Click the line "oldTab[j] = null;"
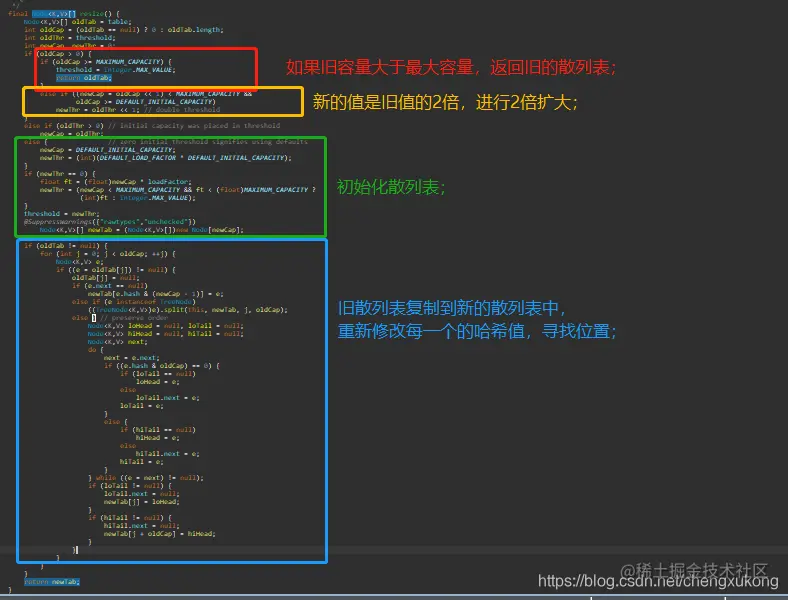Viewport: 788px width, 600px height. [x=106, y=278]
